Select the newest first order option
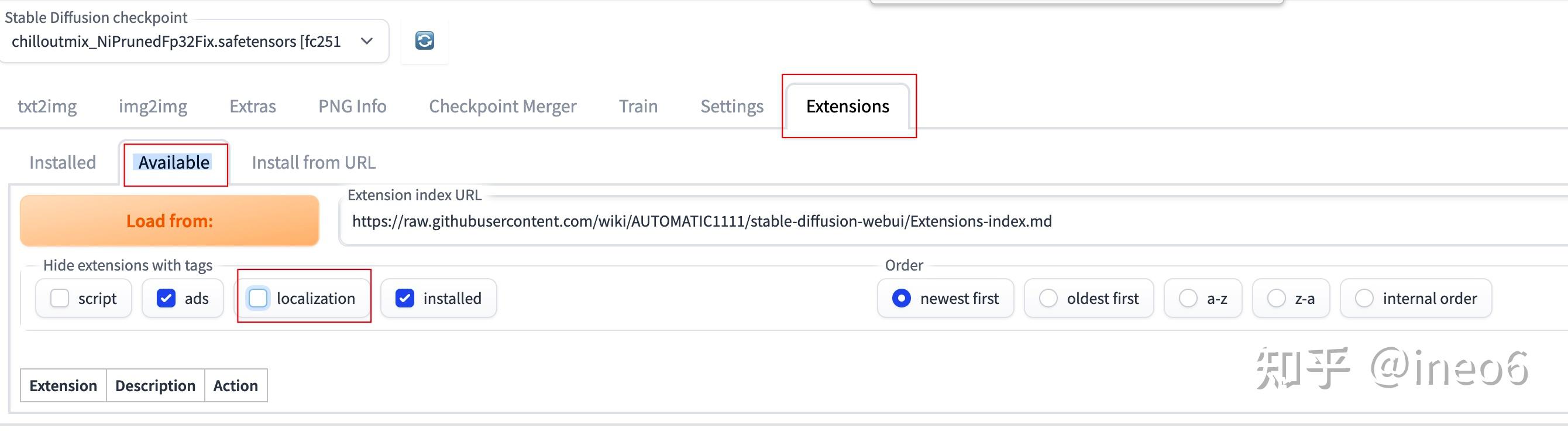1568x431 pixels. [x=902, y=298]
